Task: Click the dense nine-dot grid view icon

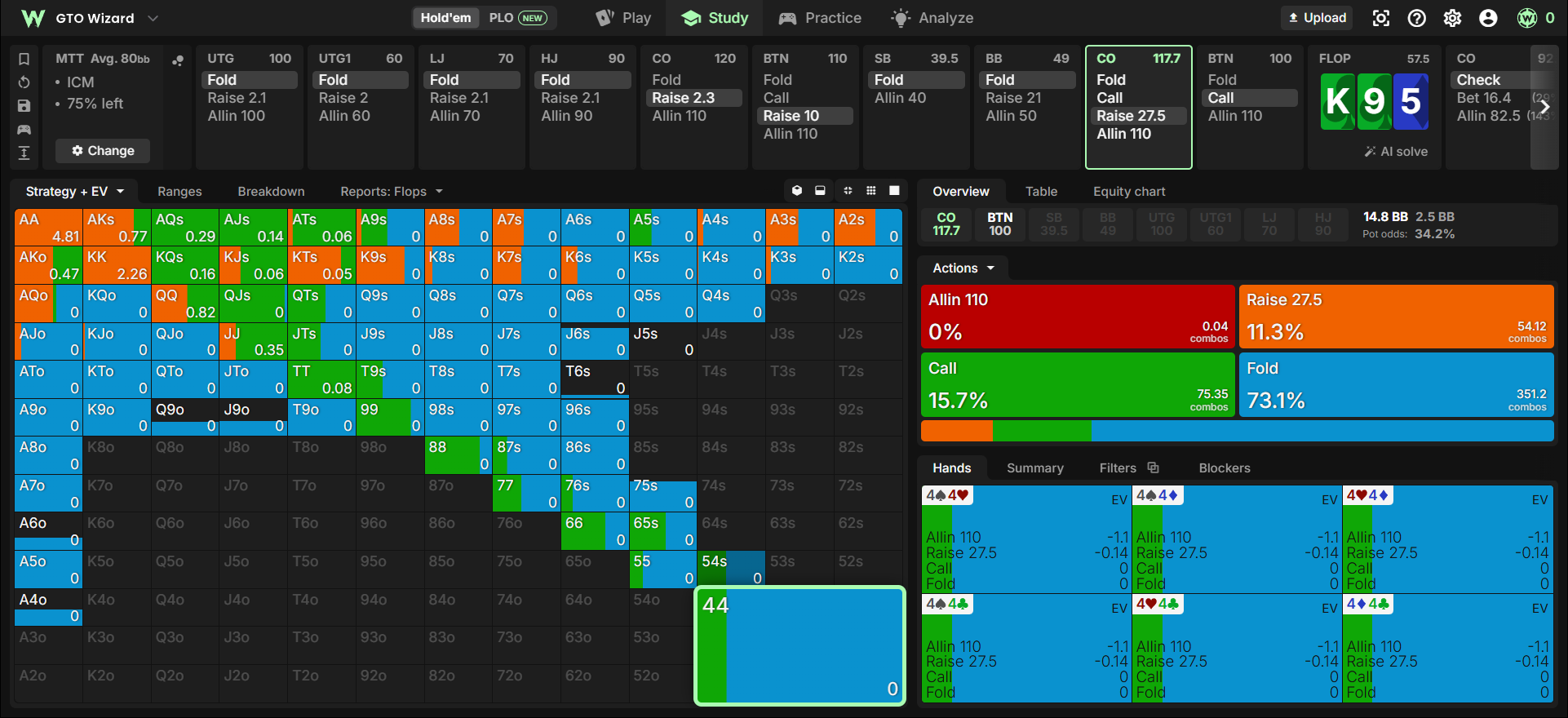Action: [x=871, y=191]
